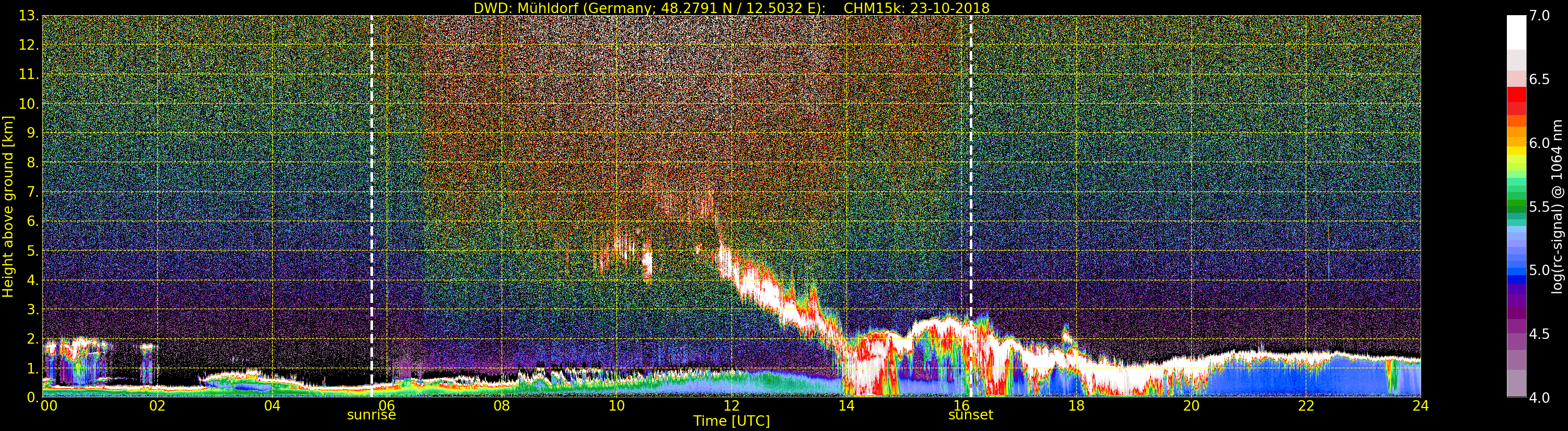This screenshot has height=431, width=1568.
Task: Click the '2.' height axis tick label
Action: pyautogui.click(x=33, y=338)
